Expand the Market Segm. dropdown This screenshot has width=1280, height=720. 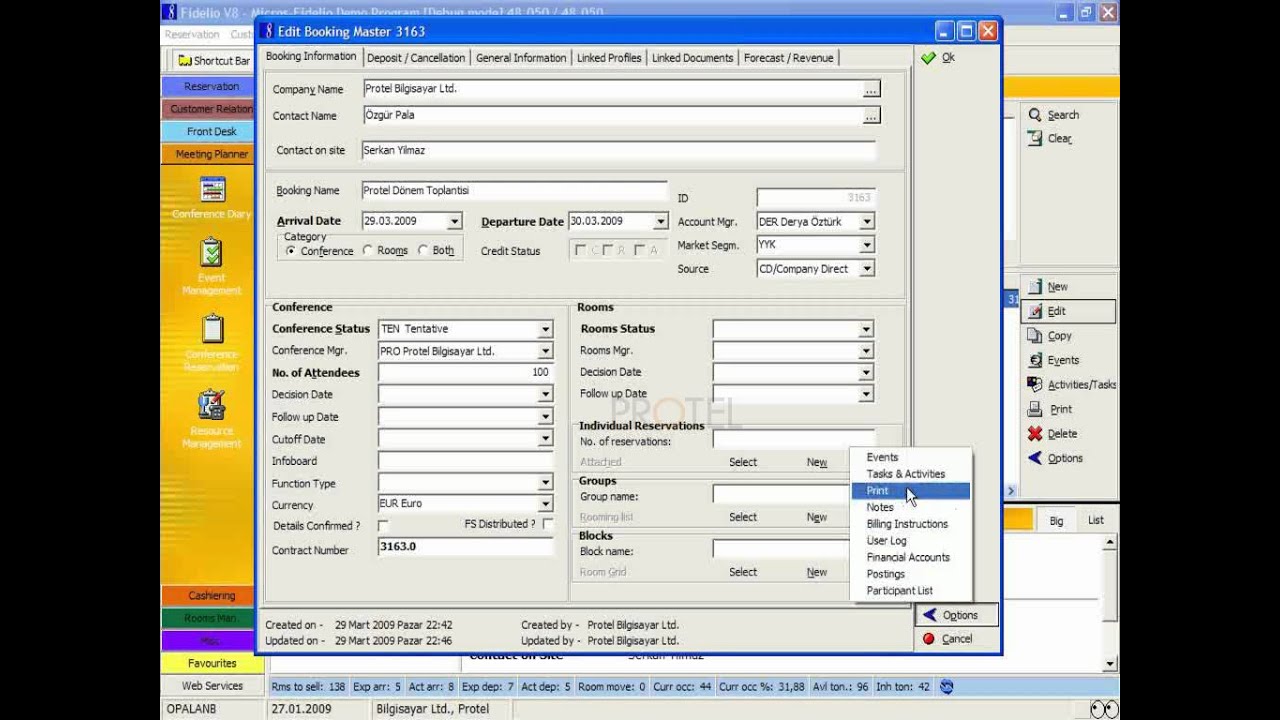click(866, 245)
